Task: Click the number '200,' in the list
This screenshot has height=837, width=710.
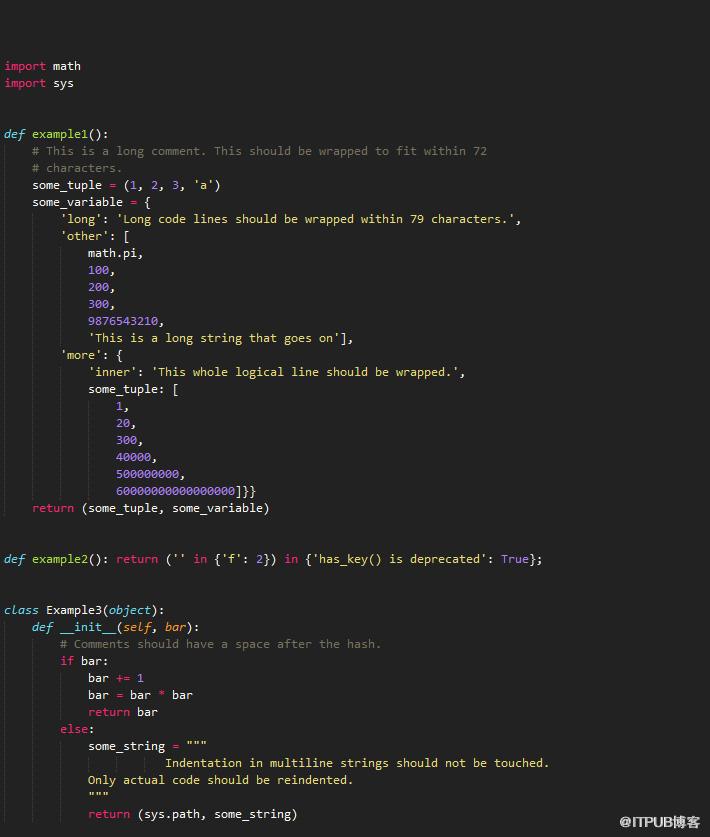Action: [101, 287]
